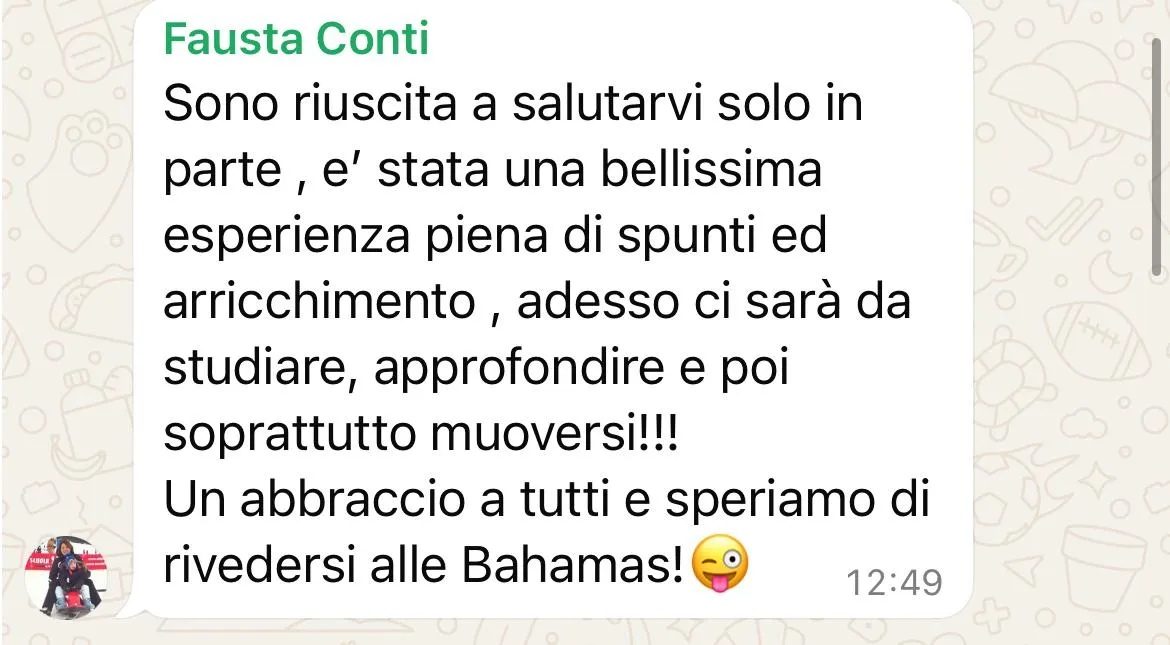Click the word approfondire in the message

(519, 368)
